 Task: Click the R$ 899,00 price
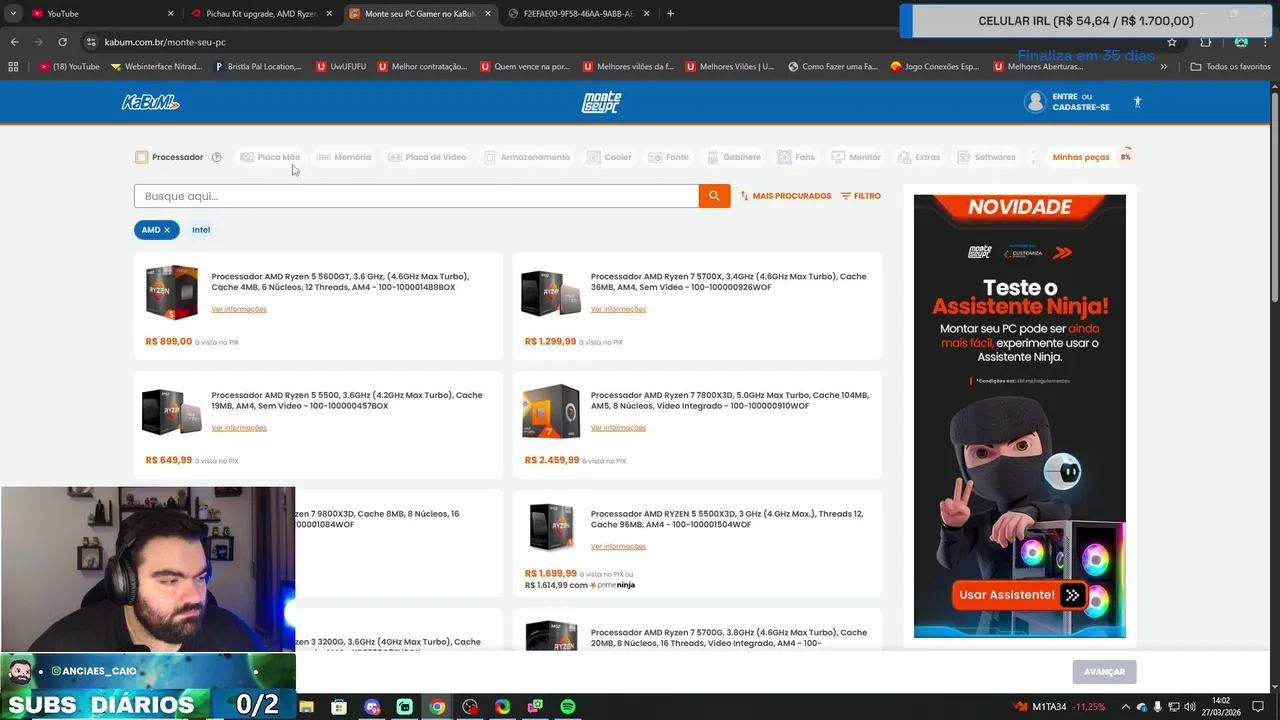click(169, 341)
